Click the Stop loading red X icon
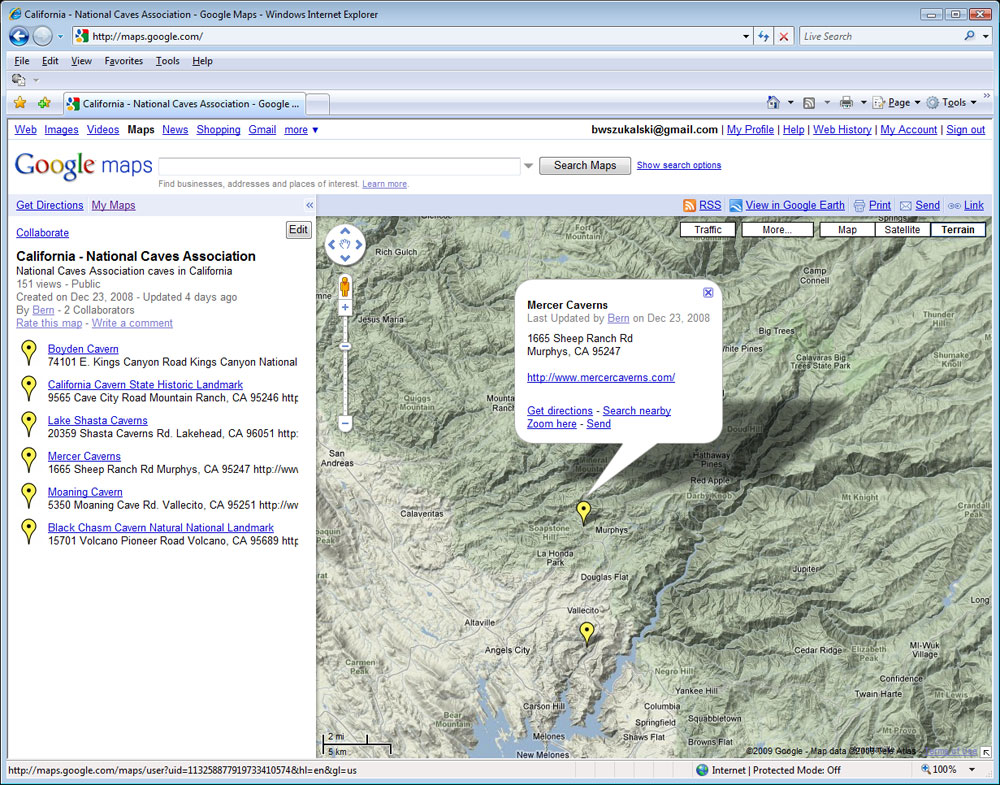Viewport: 1000px width, 785px height. 784,36
